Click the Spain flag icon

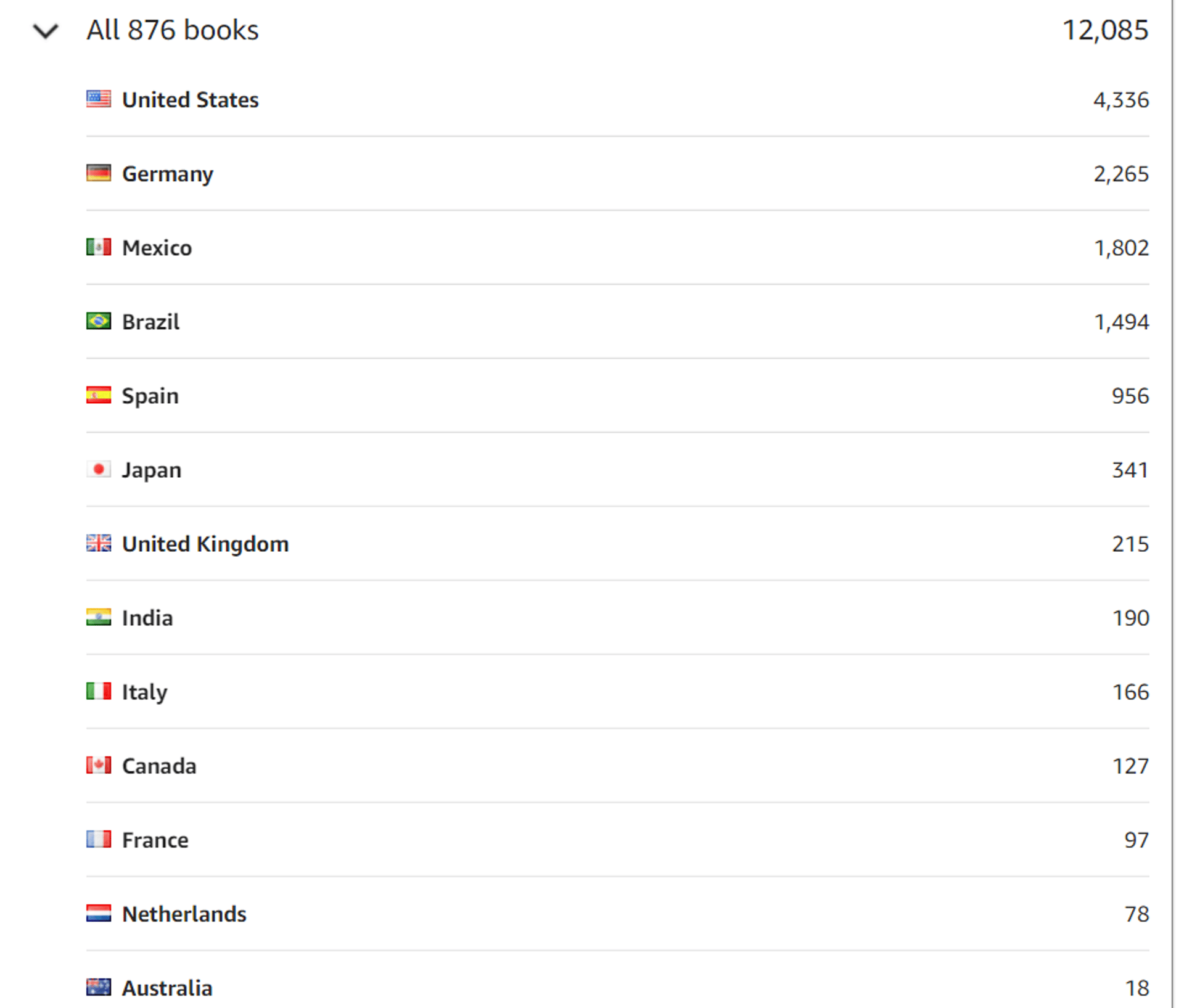(99, 395)
